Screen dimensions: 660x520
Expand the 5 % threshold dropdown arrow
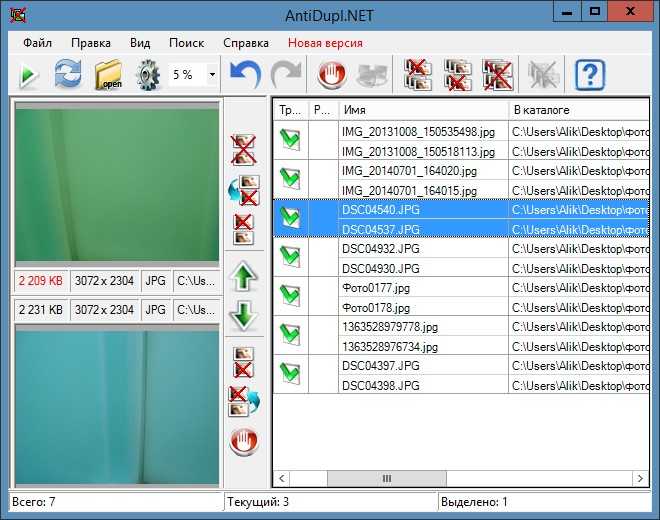pos(213,75)
